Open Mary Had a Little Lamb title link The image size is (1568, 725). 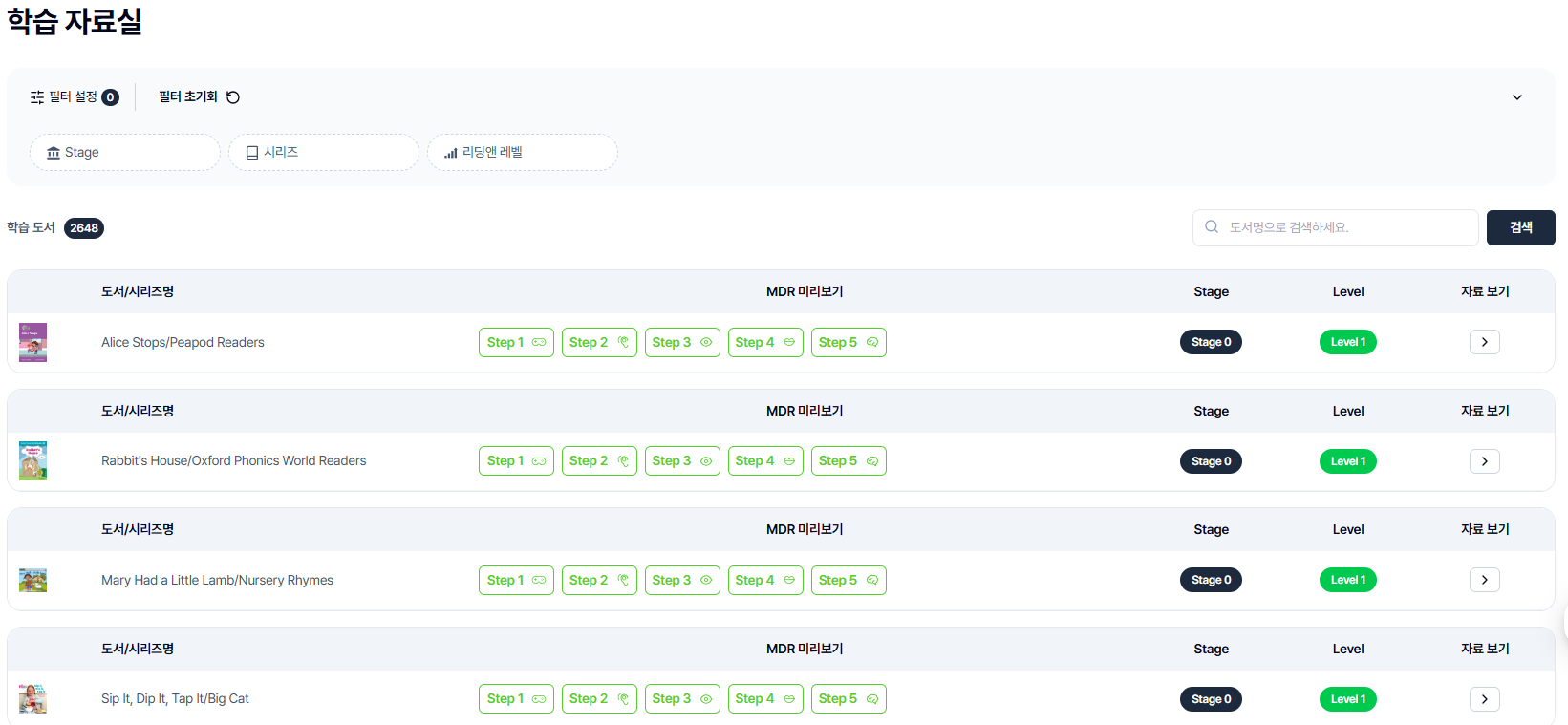pos(217,580)
